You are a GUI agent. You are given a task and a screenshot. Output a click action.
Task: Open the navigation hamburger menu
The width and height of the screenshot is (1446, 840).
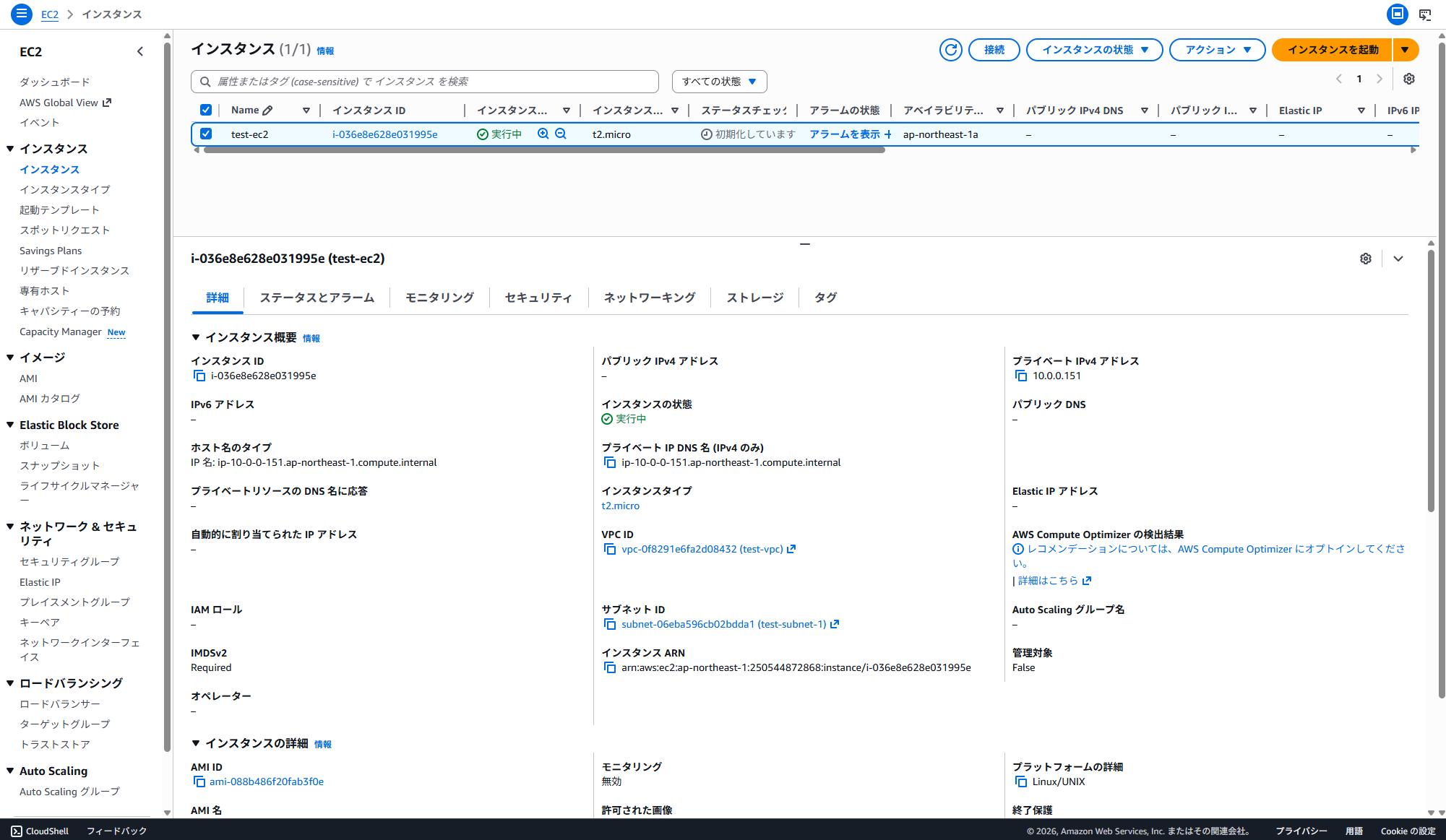21,14
